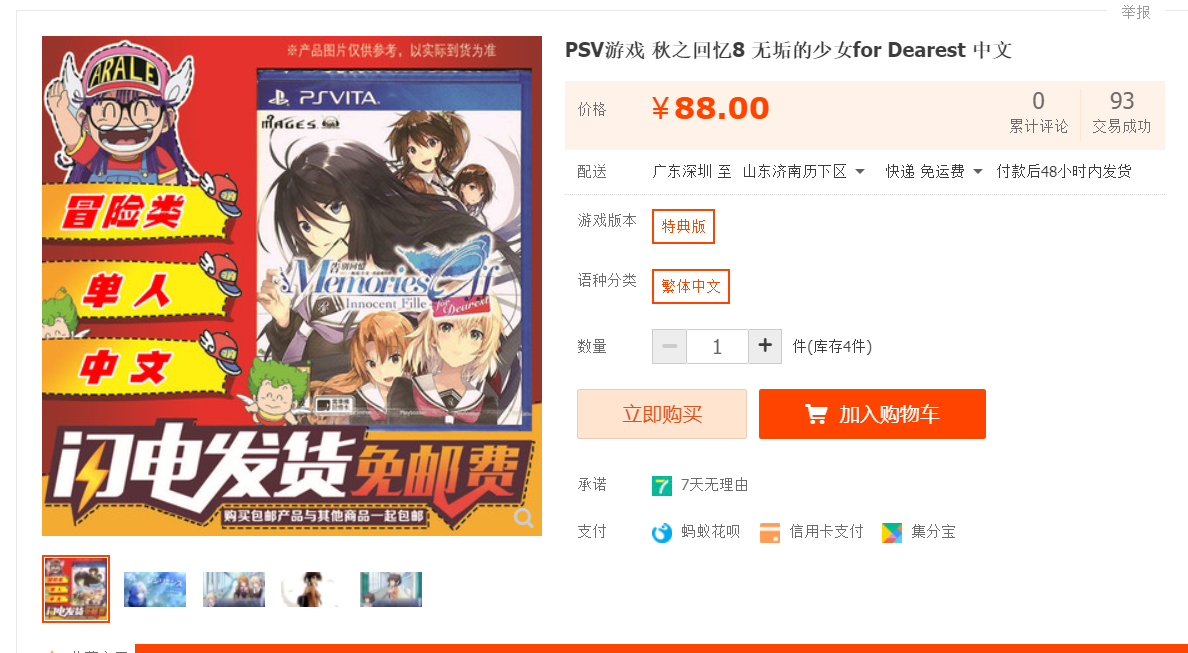
Task: Open the 交易成功 93 transactions count
Action: tap(1121, 112)
